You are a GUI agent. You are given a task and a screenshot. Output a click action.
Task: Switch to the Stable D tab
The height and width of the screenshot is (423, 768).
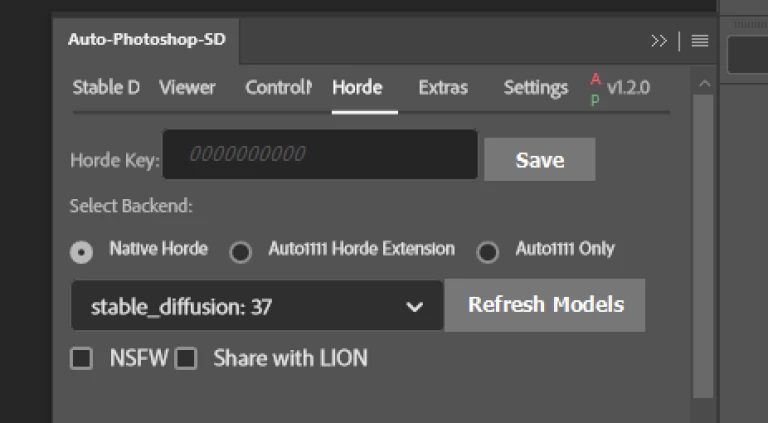pyautogui.click(x=106, y=88)
